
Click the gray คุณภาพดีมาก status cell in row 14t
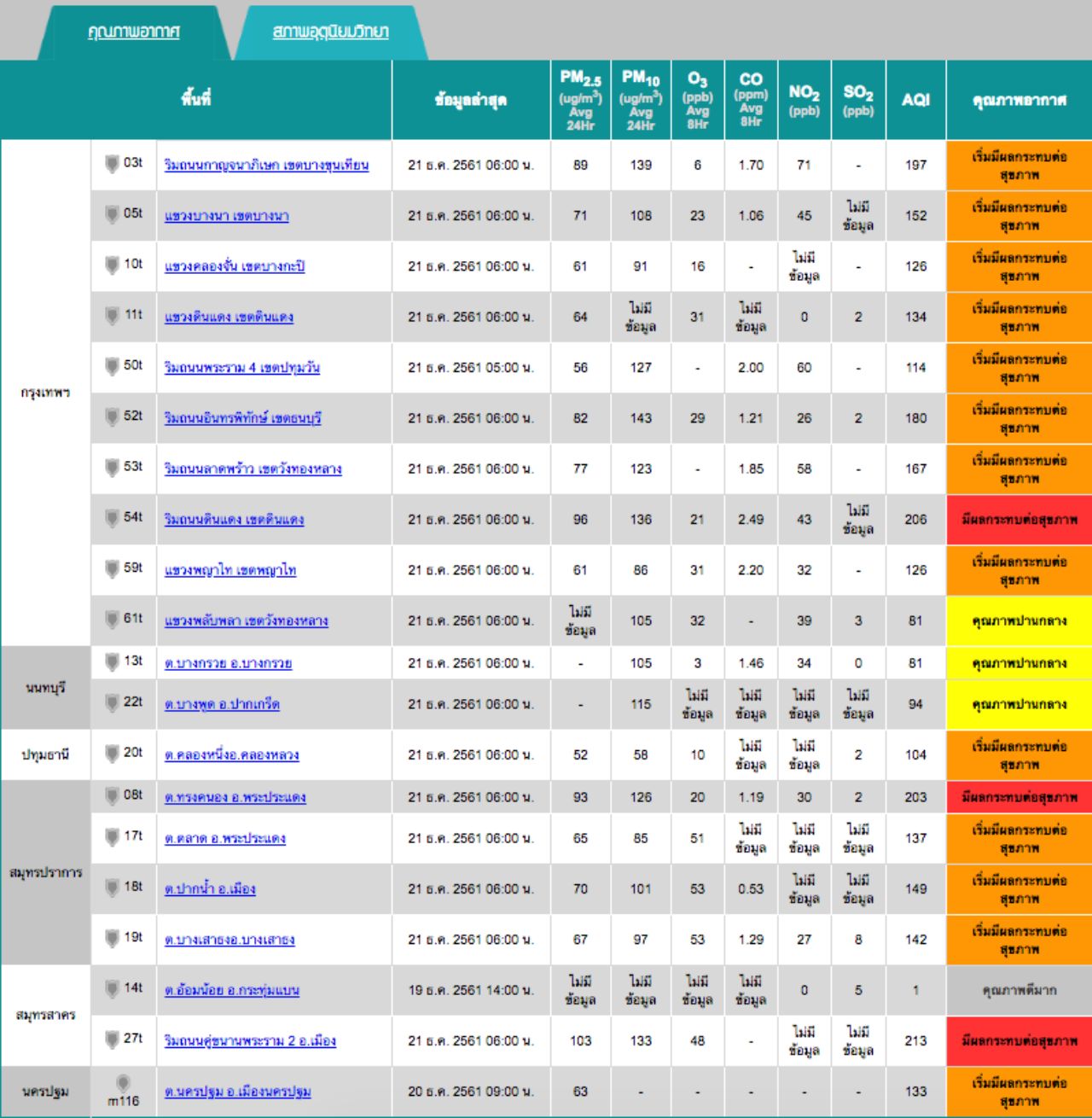[x=1019, y=991]
